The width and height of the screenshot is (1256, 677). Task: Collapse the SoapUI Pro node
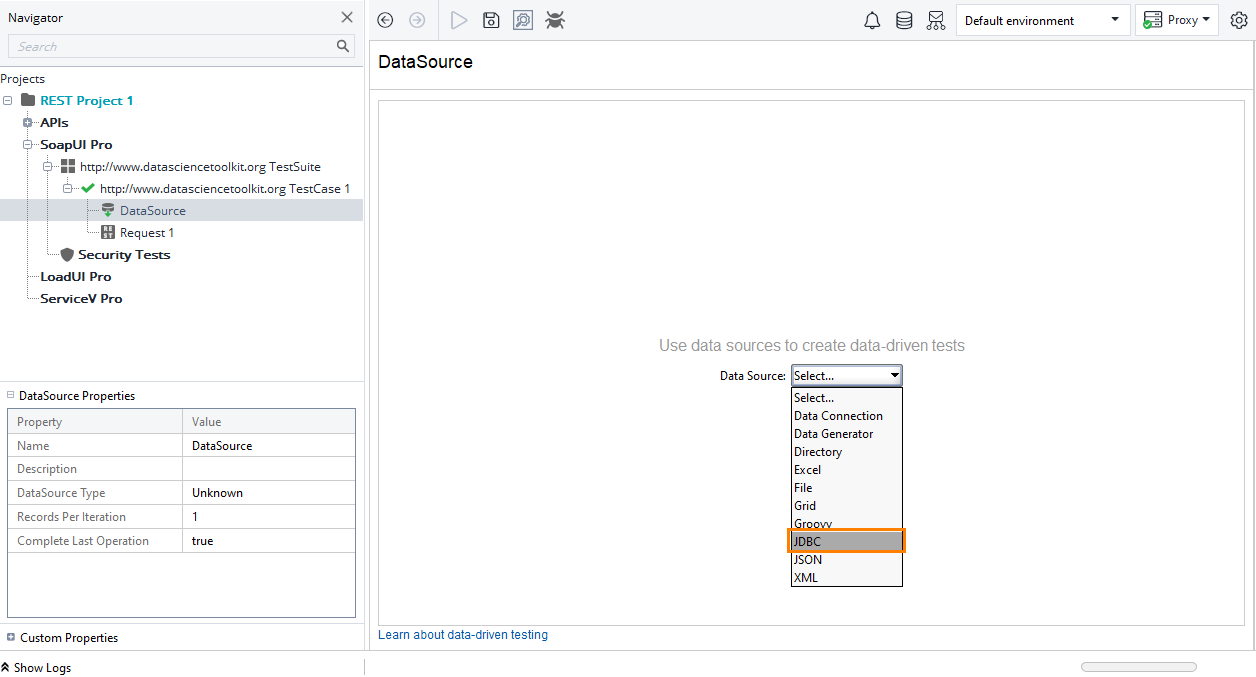coord(28,145)
